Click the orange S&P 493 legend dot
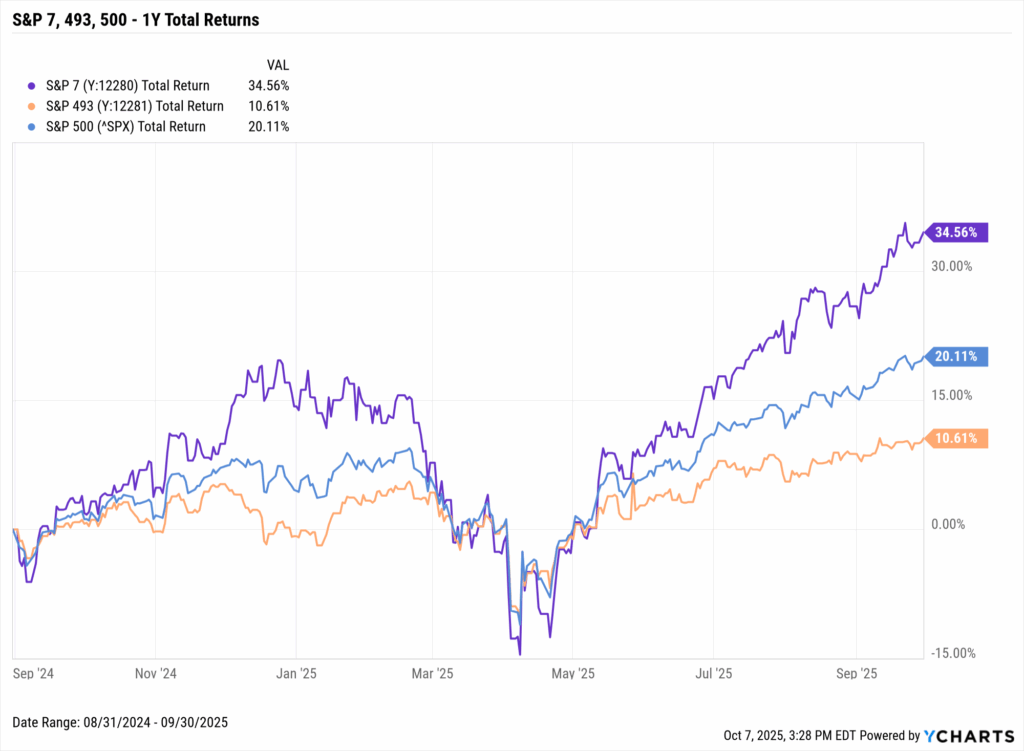1024x751 pixels. [x=34, y=107]
